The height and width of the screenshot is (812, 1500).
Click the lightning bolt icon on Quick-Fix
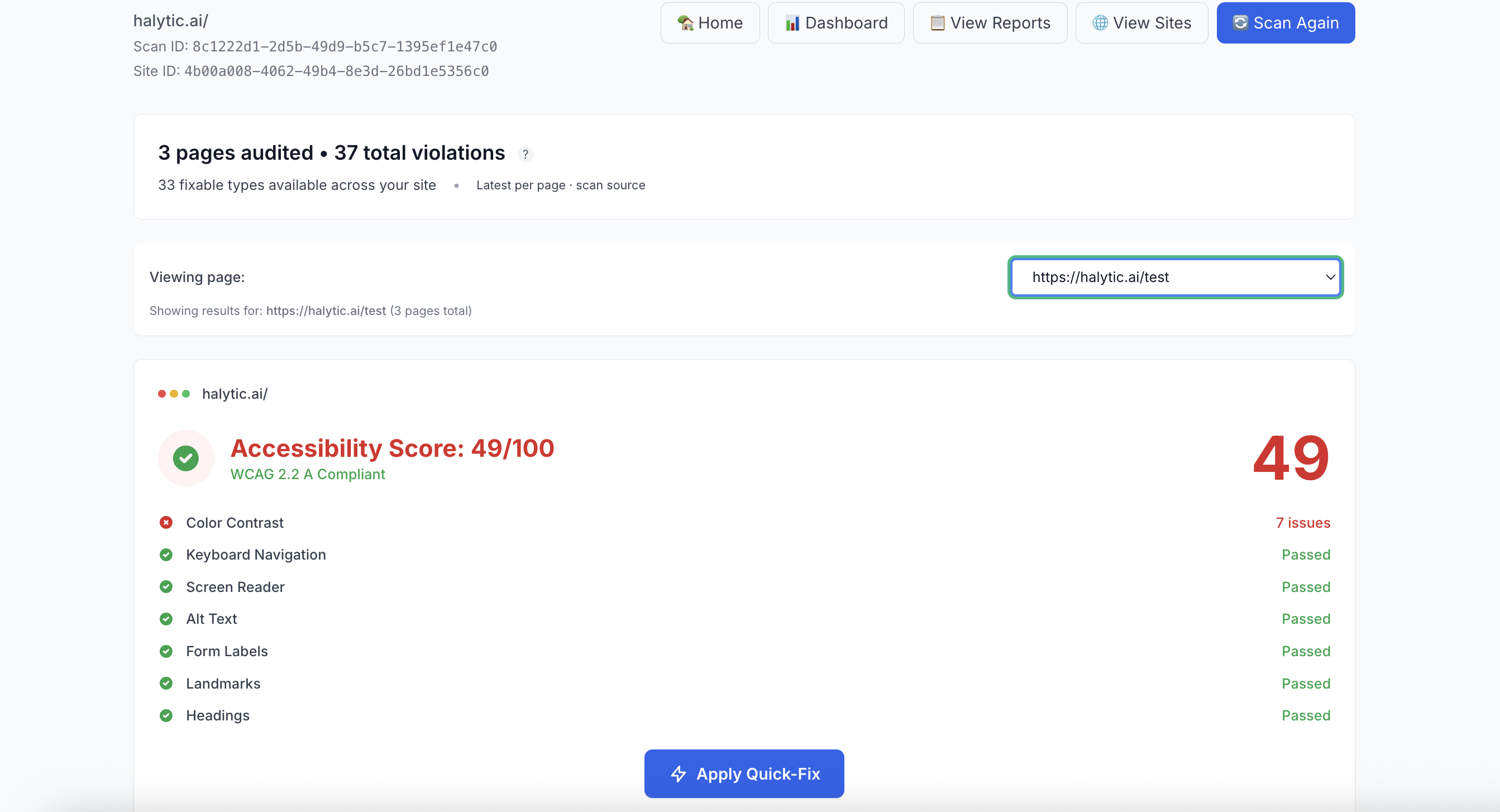679,773
